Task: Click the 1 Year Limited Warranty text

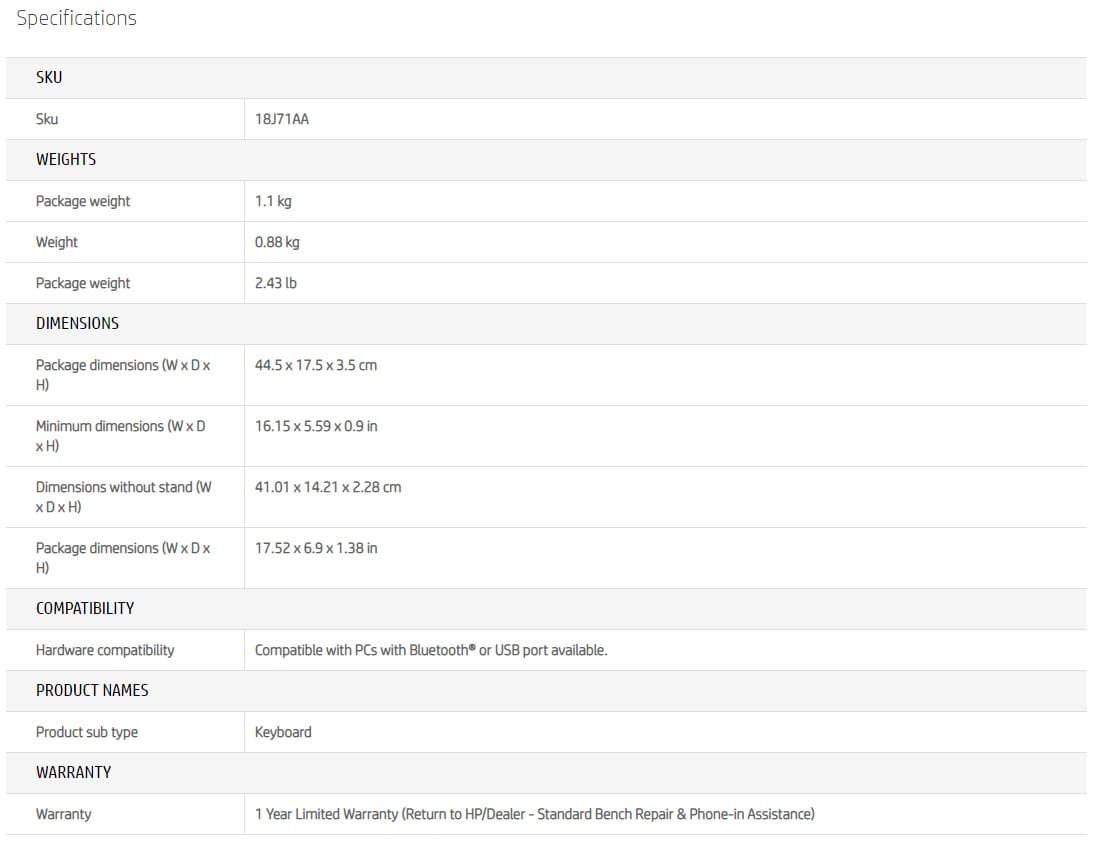Action: [x=534, y=814]
